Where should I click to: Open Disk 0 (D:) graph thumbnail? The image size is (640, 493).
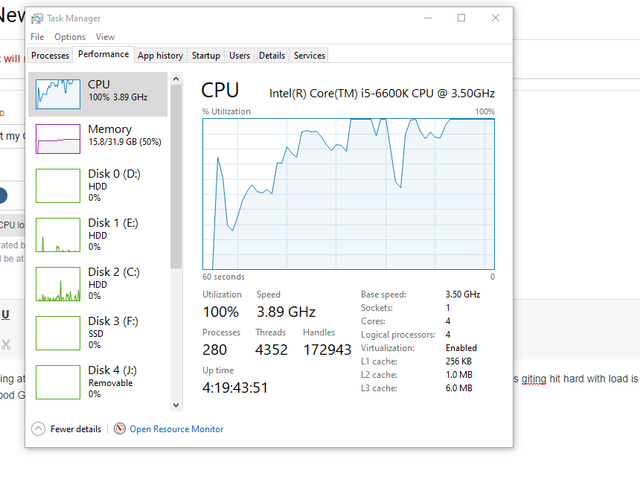tap(58, 186)
